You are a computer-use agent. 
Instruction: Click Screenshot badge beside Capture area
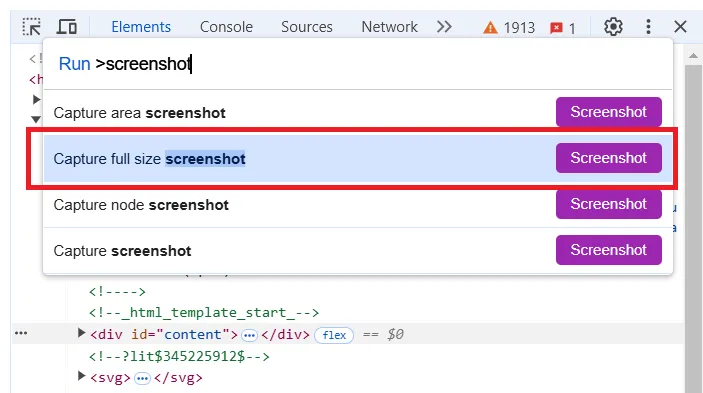[608, 112]
